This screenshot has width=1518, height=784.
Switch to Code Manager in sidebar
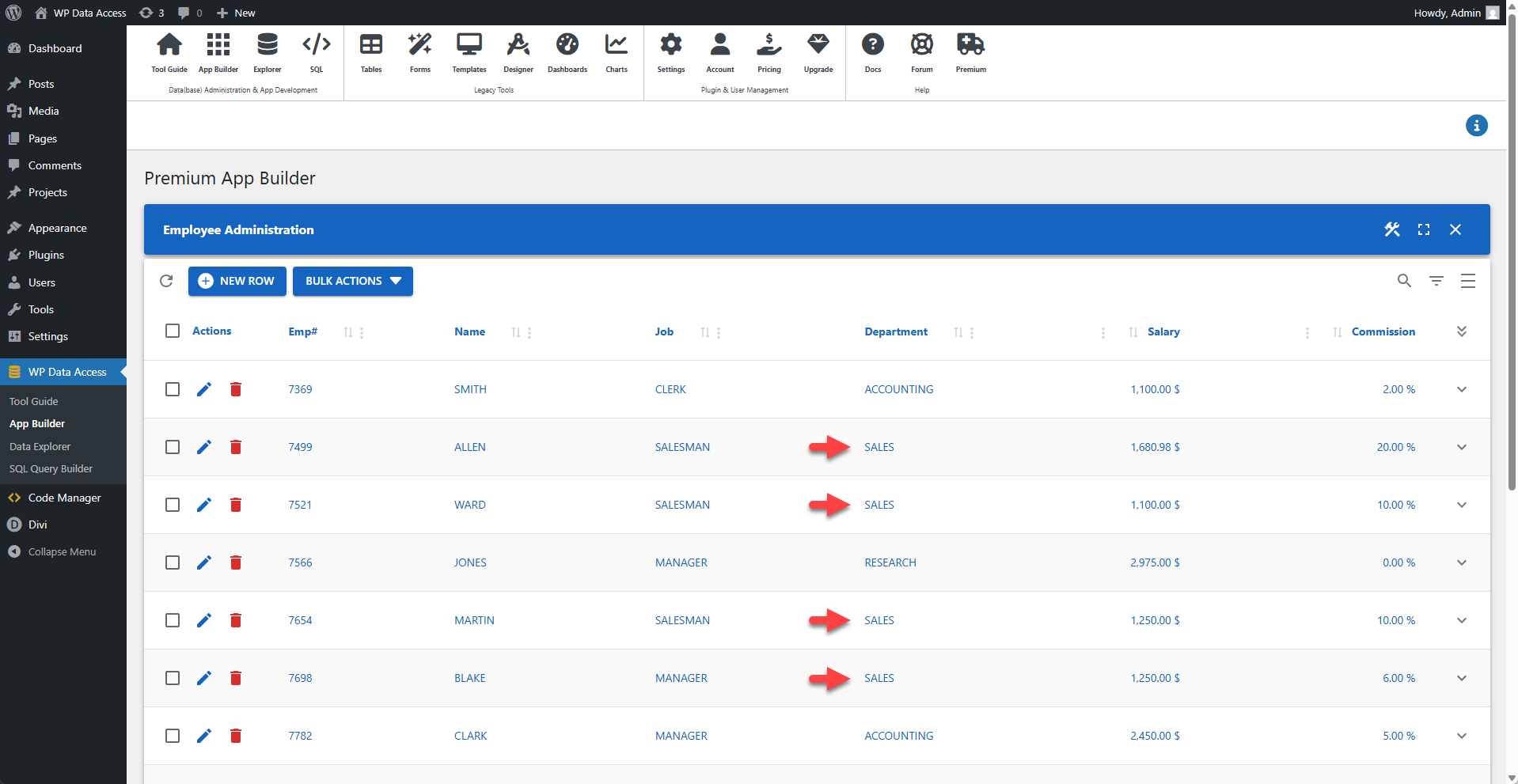63,498
